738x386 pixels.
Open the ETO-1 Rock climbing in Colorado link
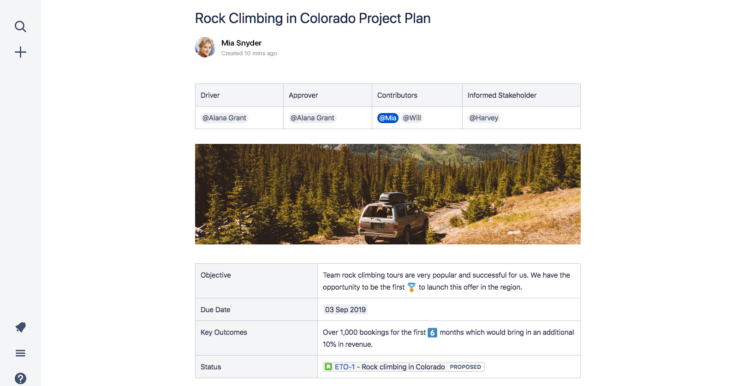point(390,367)
